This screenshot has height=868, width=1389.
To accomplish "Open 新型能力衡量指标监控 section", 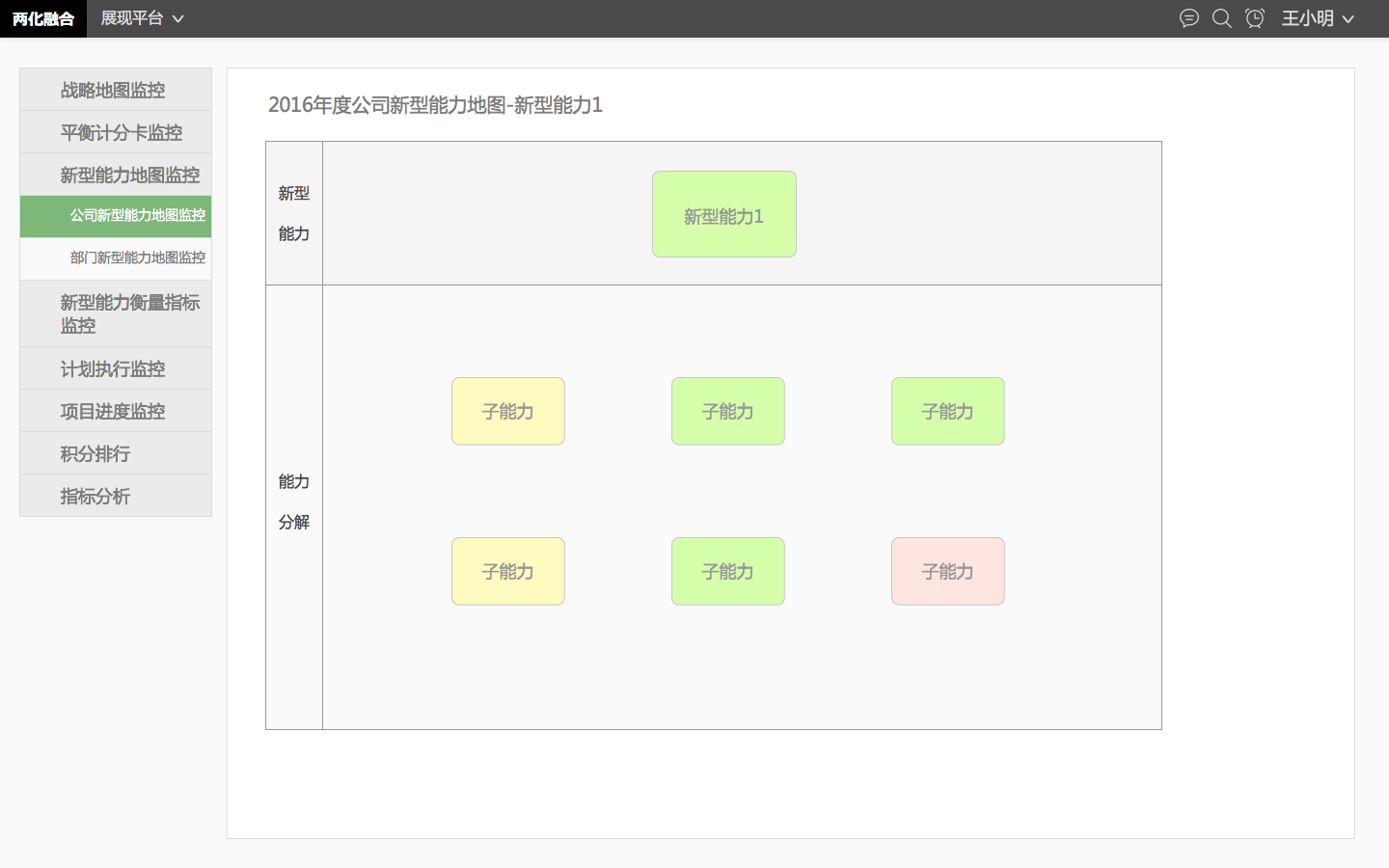I will point(129,312).
